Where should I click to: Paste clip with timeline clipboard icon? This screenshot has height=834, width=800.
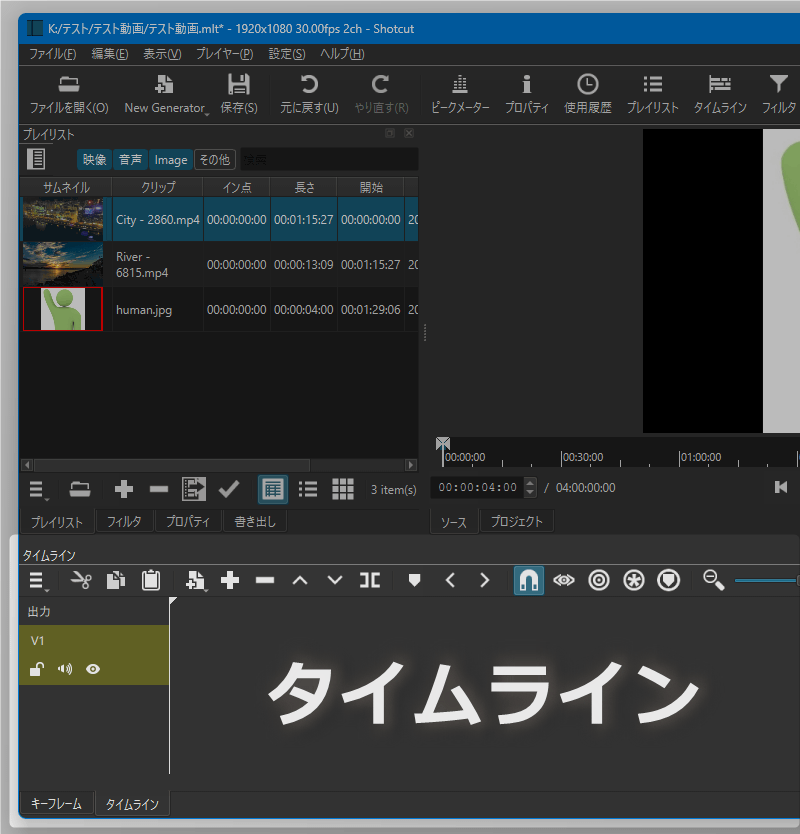pos(151,580)
